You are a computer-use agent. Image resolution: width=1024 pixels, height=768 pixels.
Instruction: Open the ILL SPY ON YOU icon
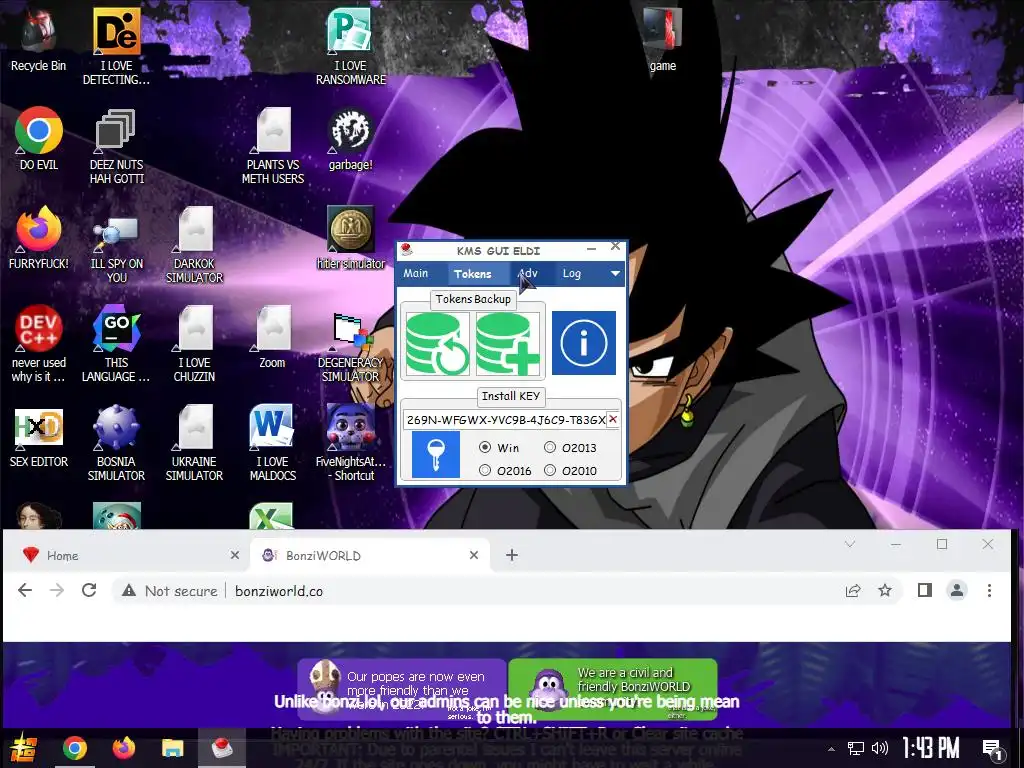116,244
